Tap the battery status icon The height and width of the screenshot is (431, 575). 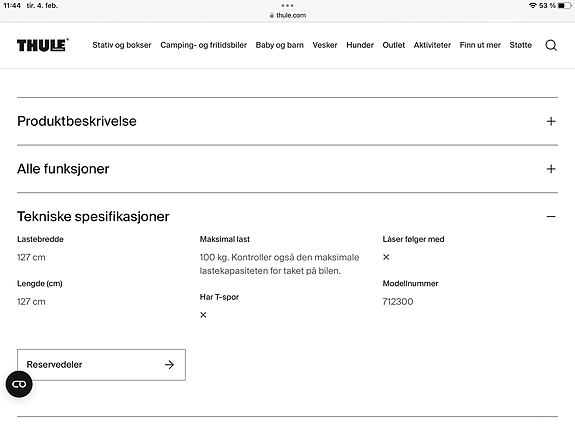tap(564, 6)
